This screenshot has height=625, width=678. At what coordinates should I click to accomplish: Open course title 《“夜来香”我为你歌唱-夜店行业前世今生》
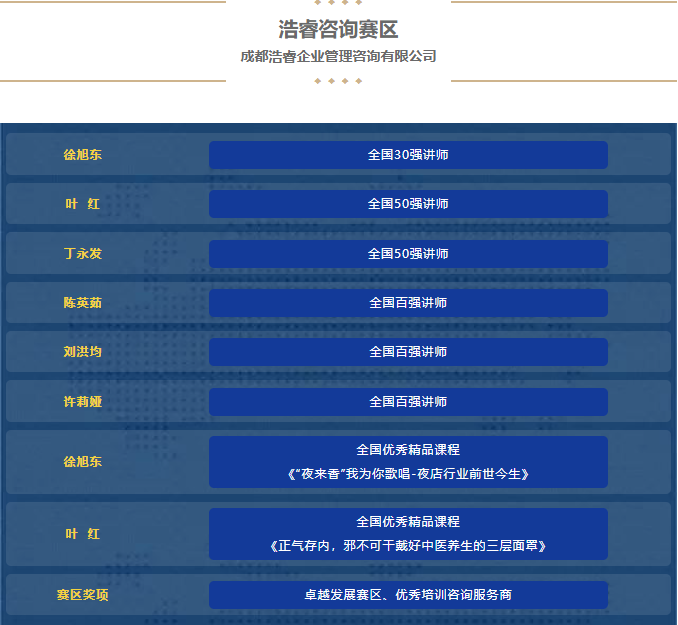(x=408, y=474)
